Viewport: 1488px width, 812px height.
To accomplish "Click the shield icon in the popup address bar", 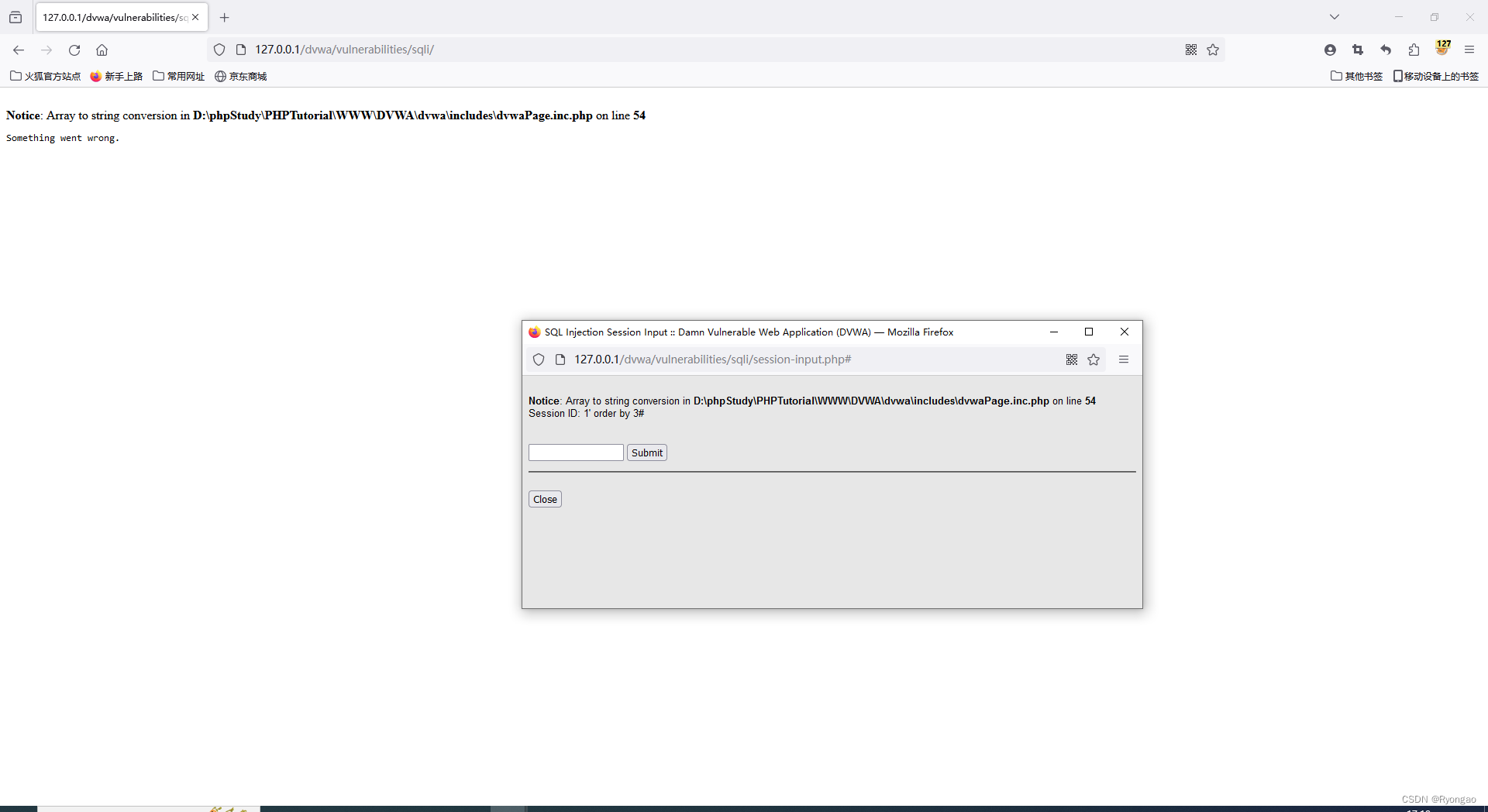I will 539,360.
